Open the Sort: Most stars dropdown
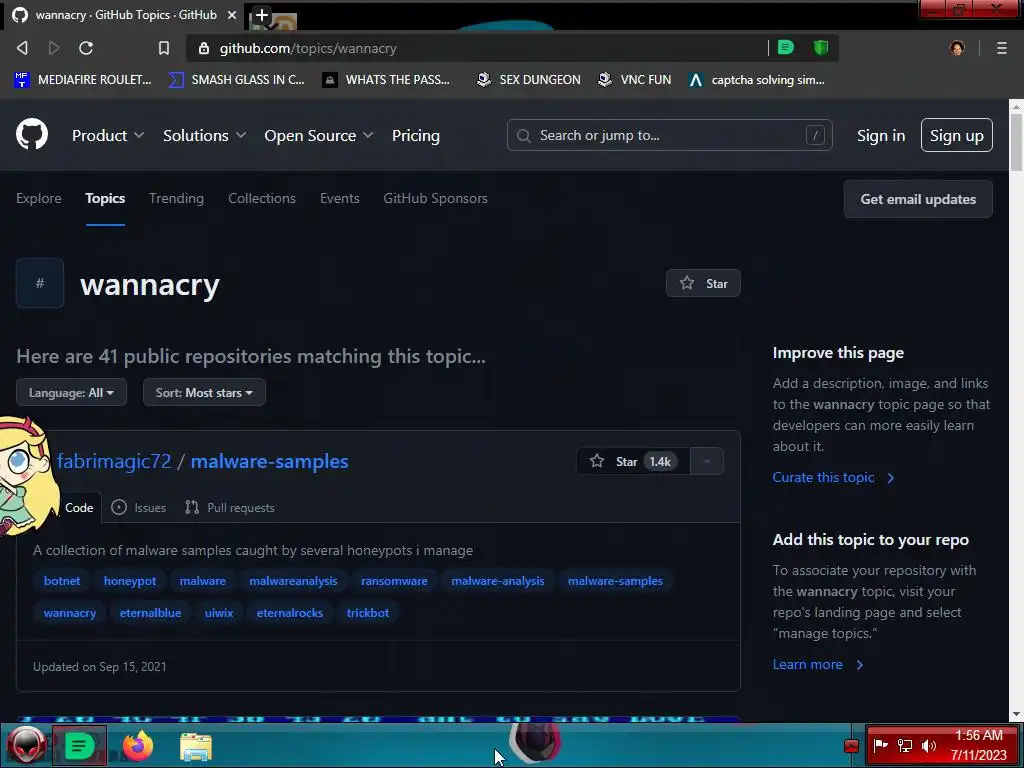The height and width of the screenshot is (768, 1024). (x=204, y=392)
